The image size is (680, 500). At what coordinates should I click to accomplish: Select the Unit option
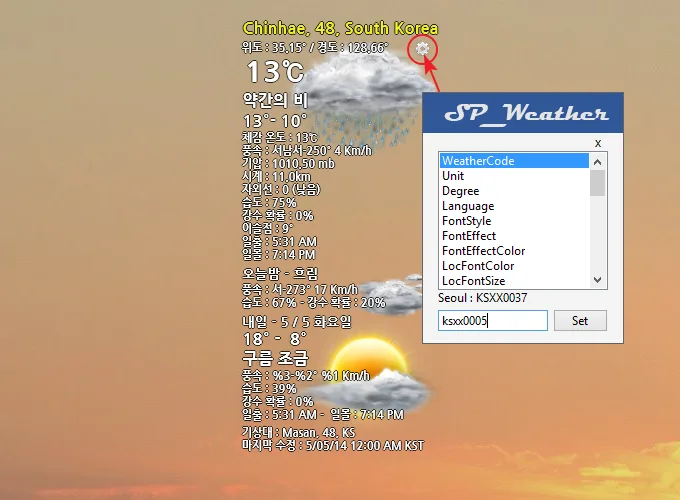click(514, 176)
